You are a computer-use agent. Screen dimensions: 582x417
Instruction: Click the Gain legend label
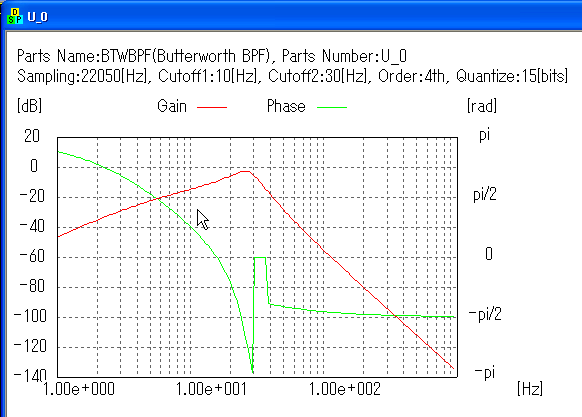click(x=172, y=106)
